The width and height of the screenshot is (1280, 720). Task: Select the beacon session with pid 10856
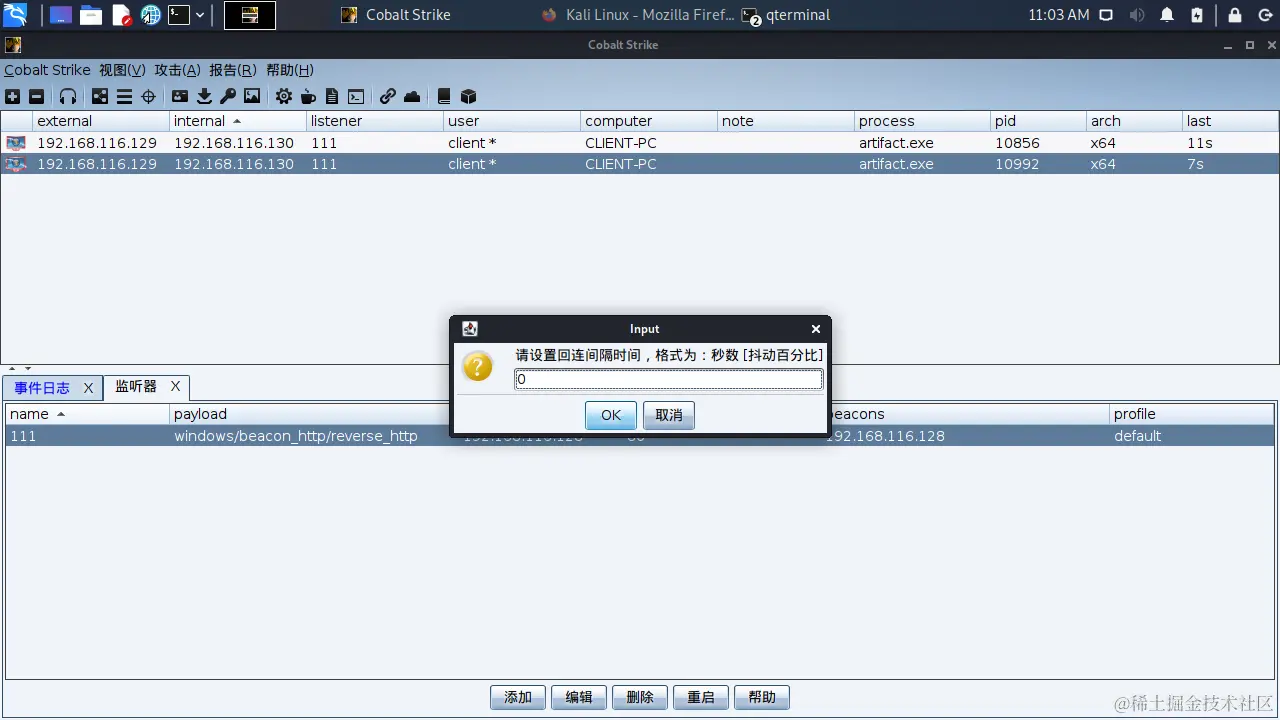tap(640, 143)
